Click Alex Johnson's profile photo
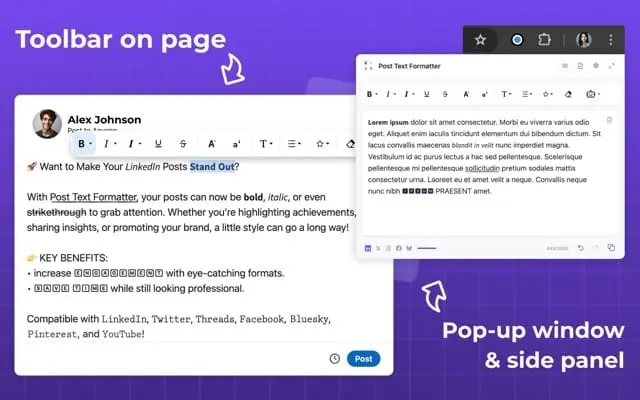 [x=47, y=124]
